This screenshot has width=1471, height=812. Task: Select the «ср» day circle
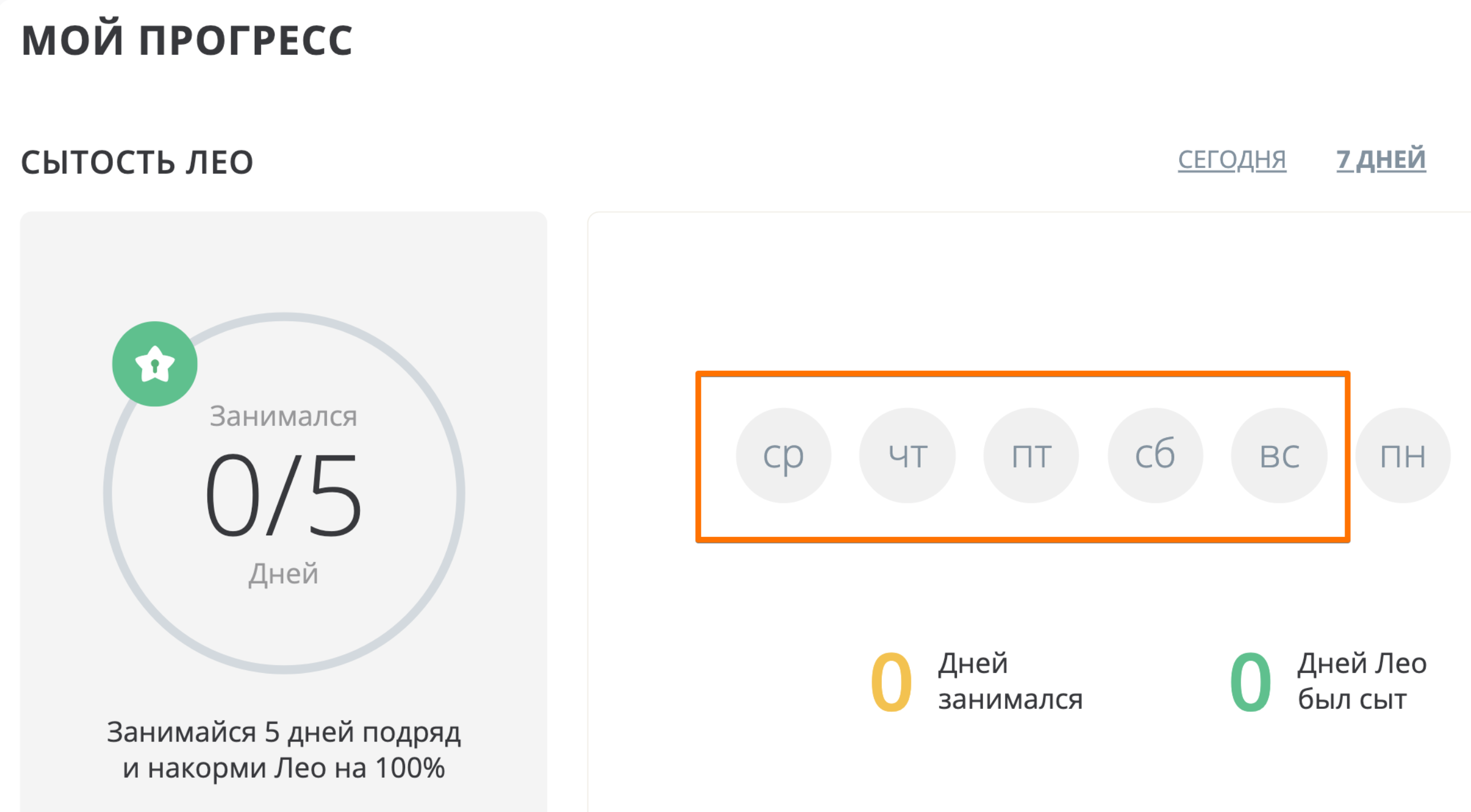(x=783, y=456)
